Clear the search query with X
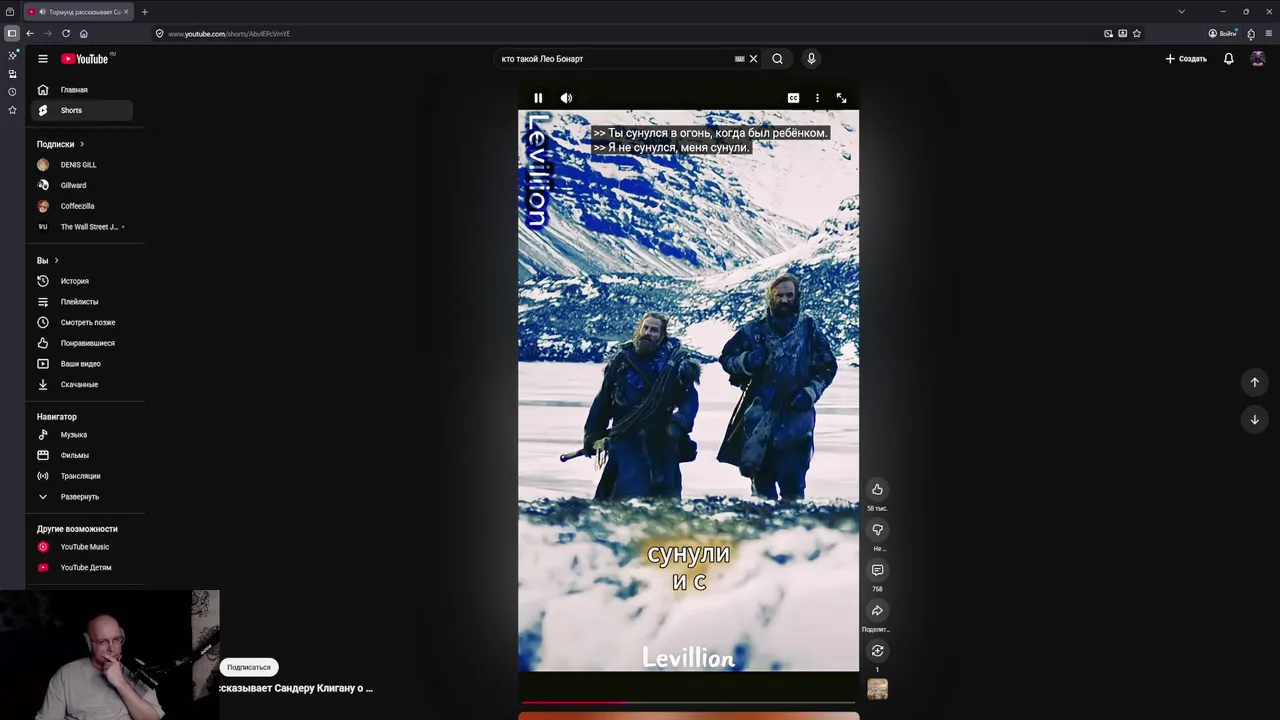The height and width of the screenshot is (720, 1280). click(x=754, y=59)
